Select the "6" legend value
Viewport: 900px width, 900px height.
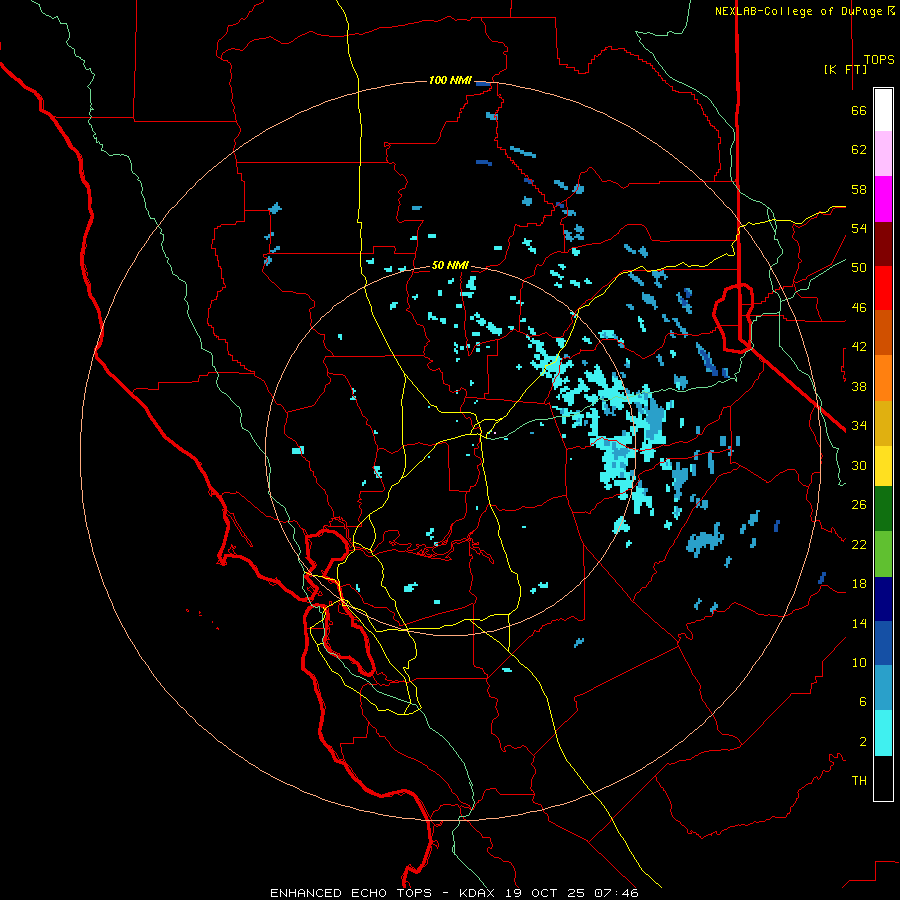click(863, 702)
